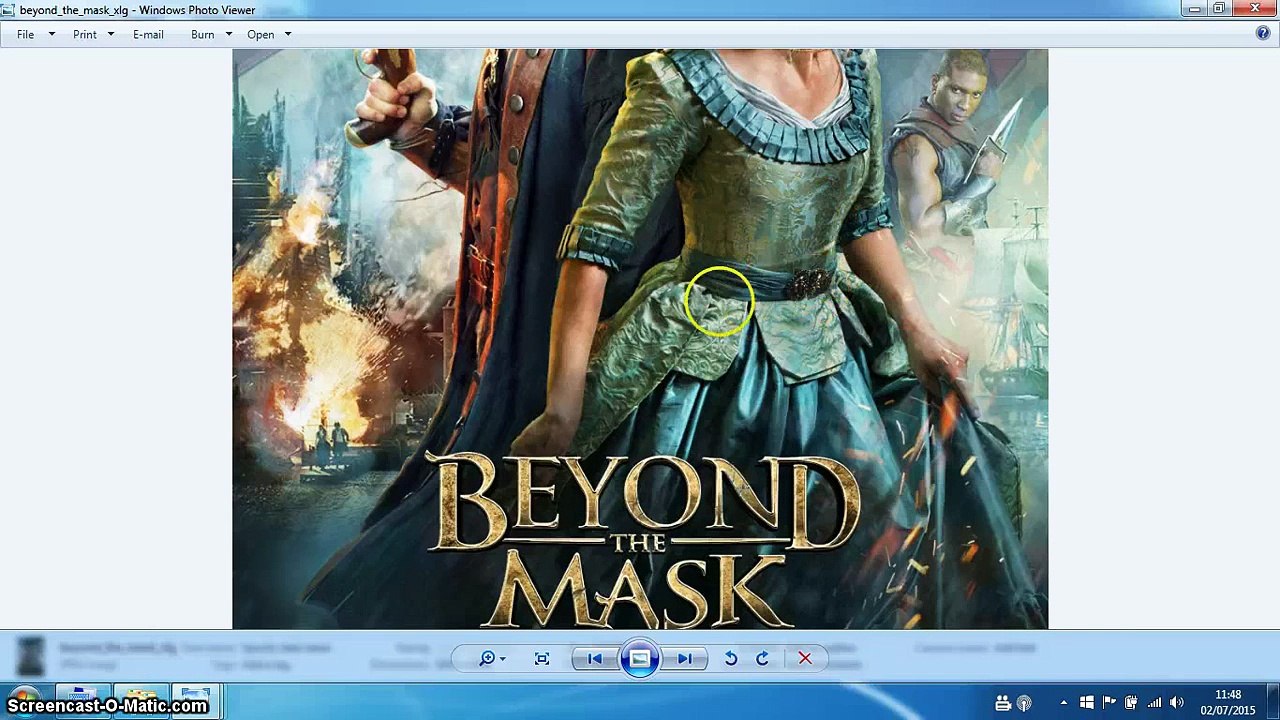The image size is (1280, 720).
Task: Show hidden system tray icons
Action: 1063,703
